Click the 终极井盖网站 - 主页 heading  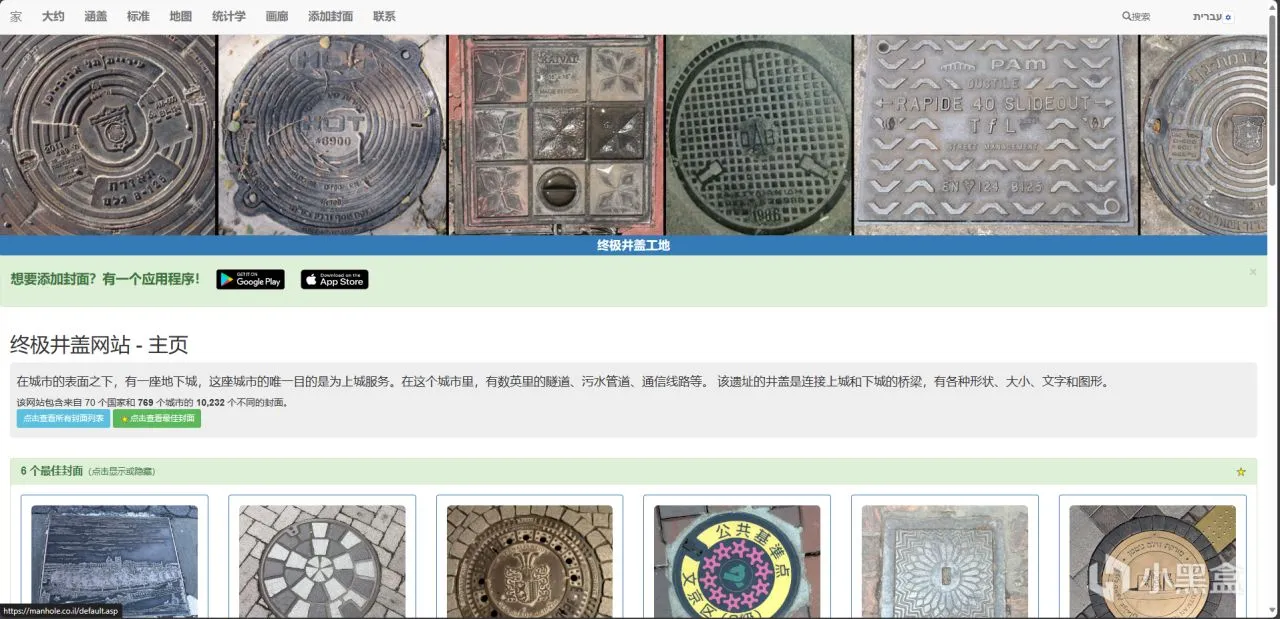point(99,345)
